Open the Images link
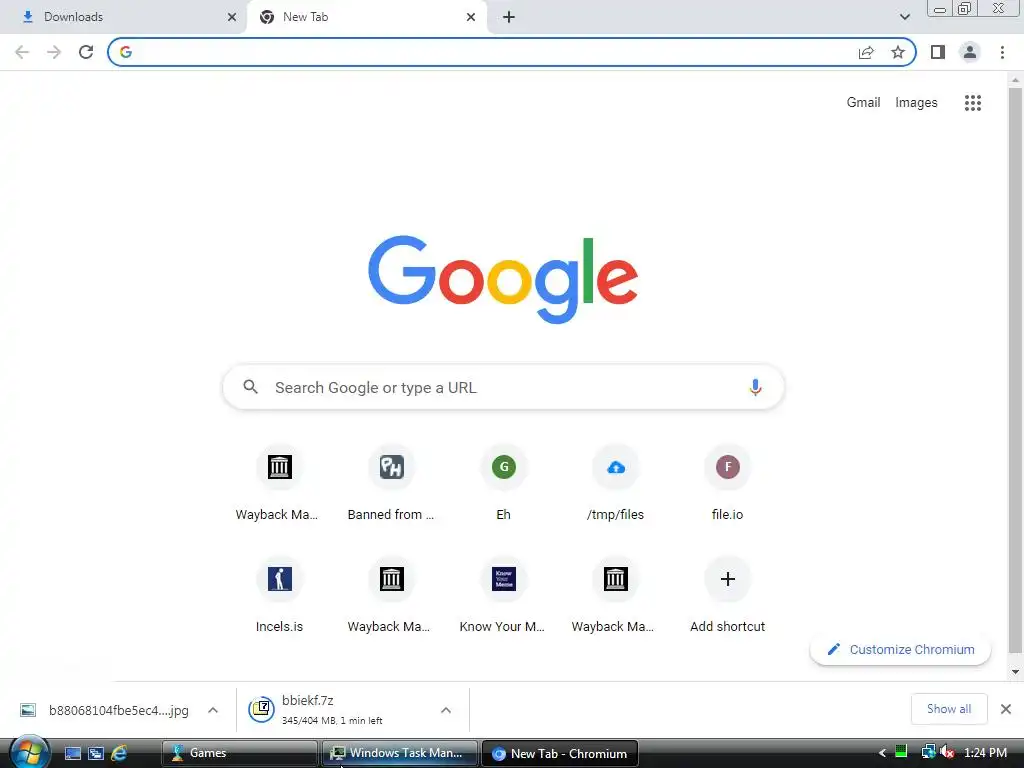 click(916, 103)
